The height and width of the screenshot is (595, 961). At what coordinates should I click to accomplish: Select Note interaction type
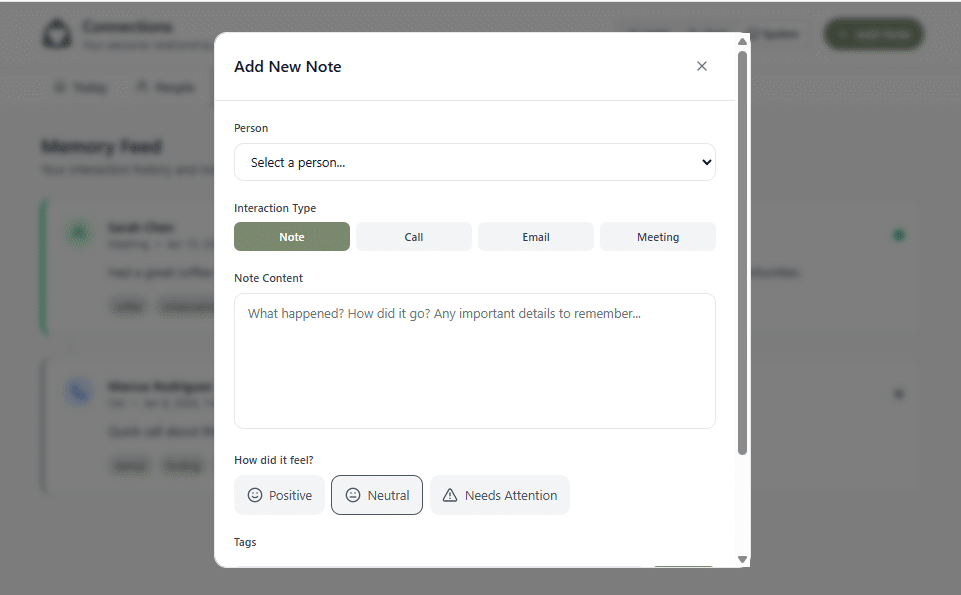[x=292, y=237]
